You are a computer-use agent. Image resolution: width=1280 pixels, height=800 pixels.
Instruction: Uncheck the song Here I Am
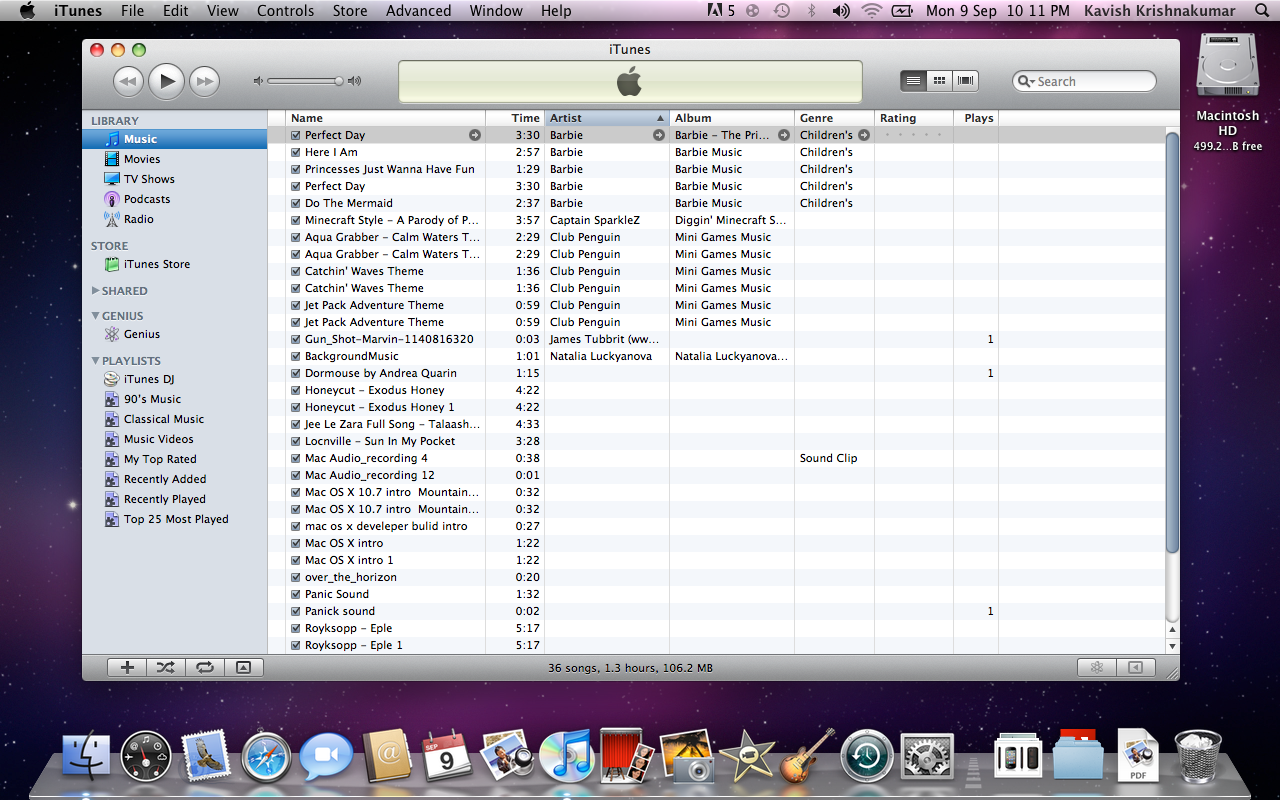[295, 152]
